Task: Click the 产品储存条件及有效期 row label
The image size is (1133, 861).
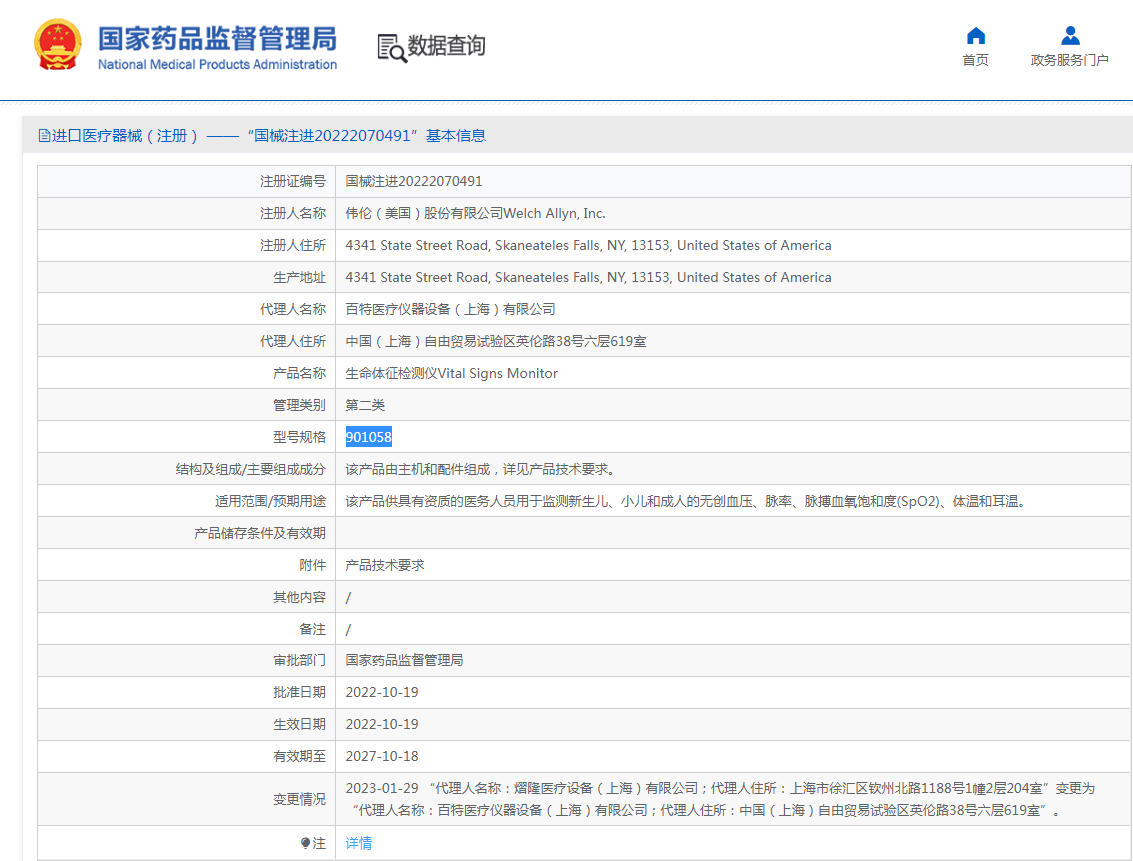Action: pos(259,533)
